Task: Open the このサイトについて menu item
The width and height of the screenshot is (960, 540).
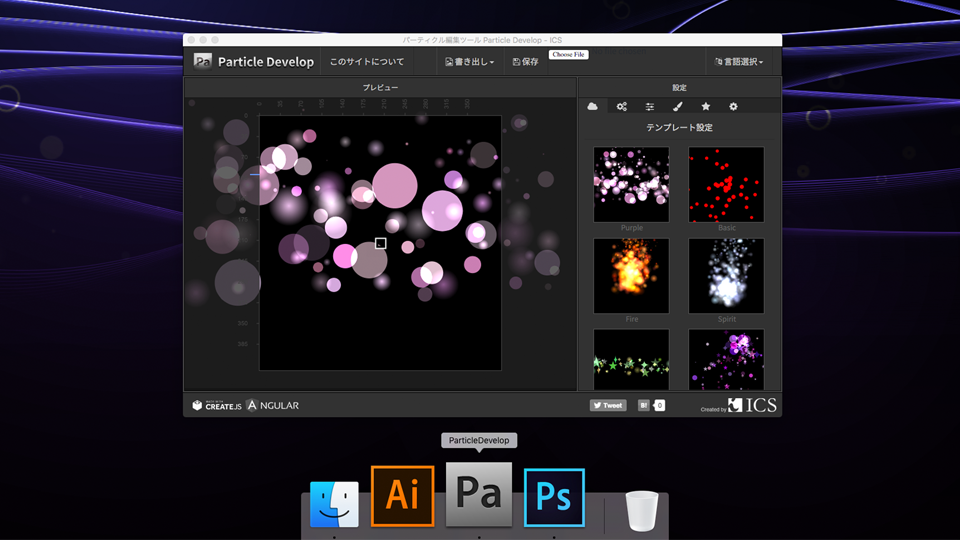Action: (367, 62)
